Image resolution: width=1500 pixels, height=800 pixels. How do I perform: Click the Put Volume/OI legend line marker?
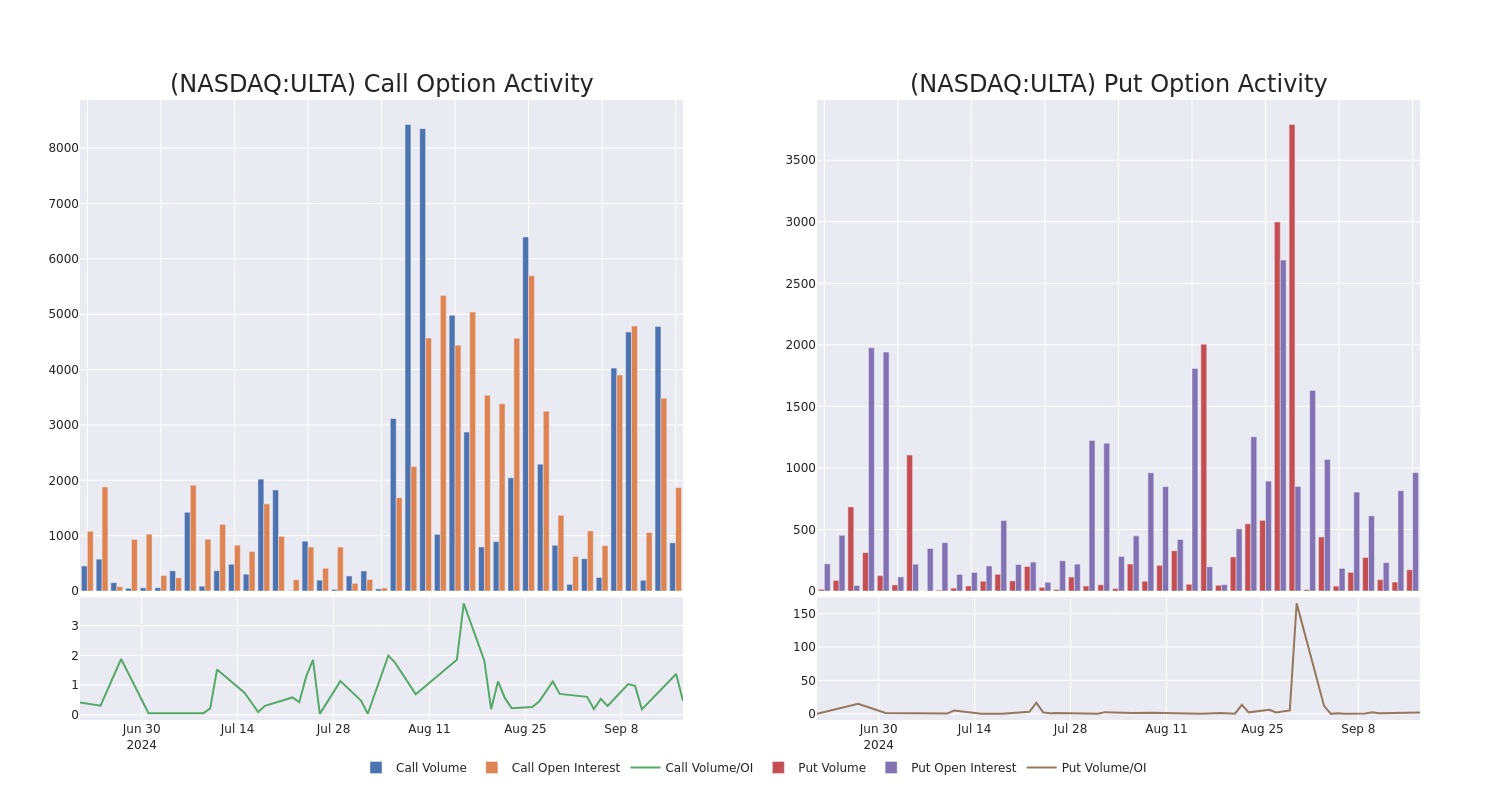point(1041,768)
